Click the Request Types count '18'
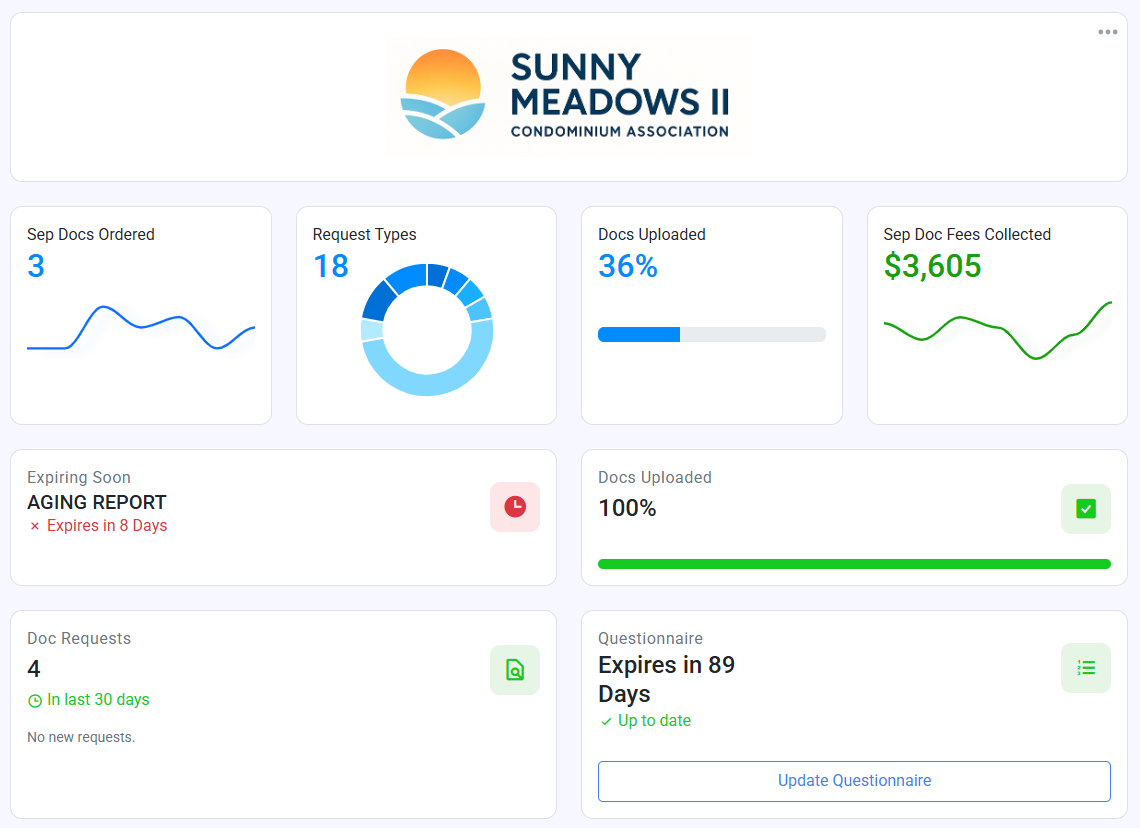The image size is (1140, 828). tap(331, 266)
